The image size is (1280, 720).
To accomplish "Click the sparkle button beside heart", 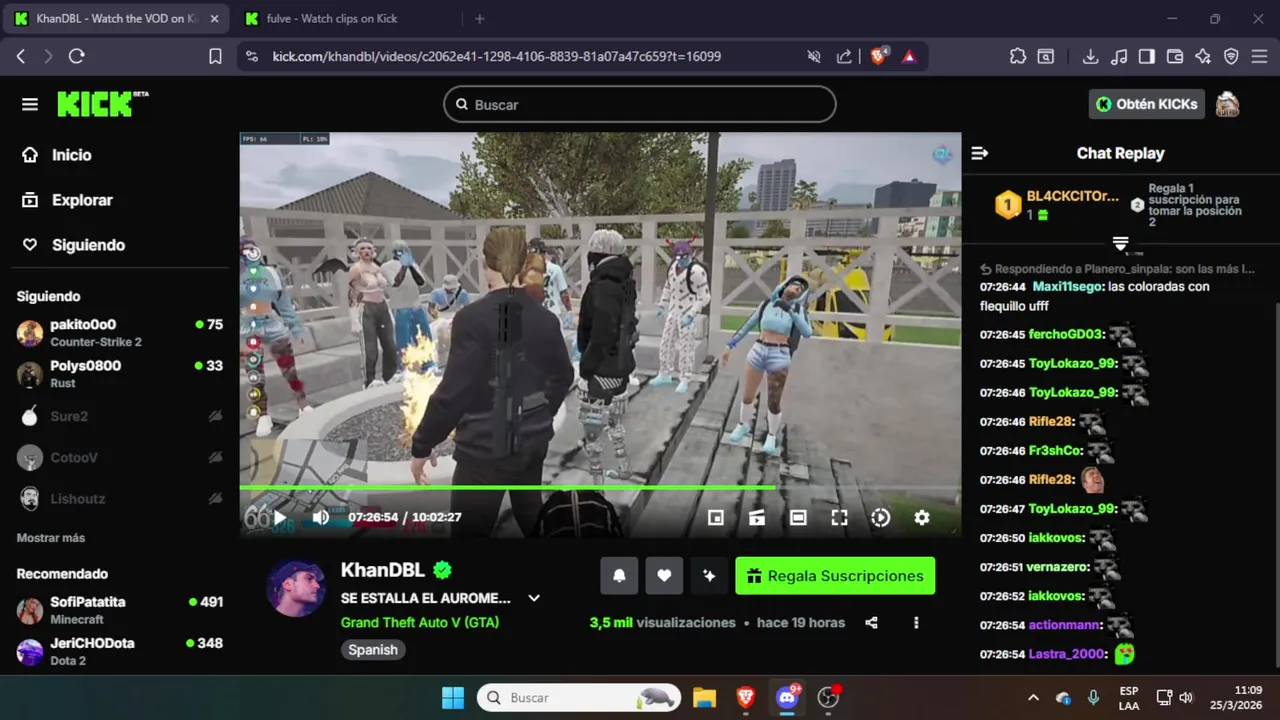I will point(709,576).
